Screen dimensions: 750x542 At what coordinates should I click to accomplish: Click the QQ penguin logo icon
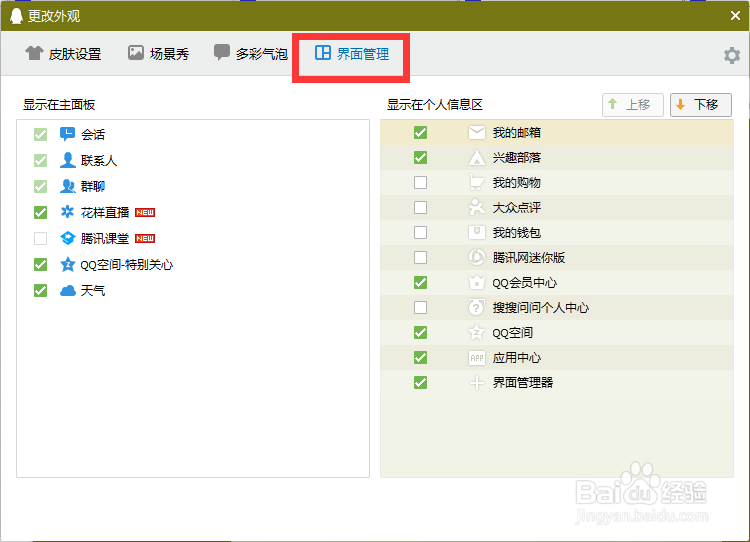[16, 16]
